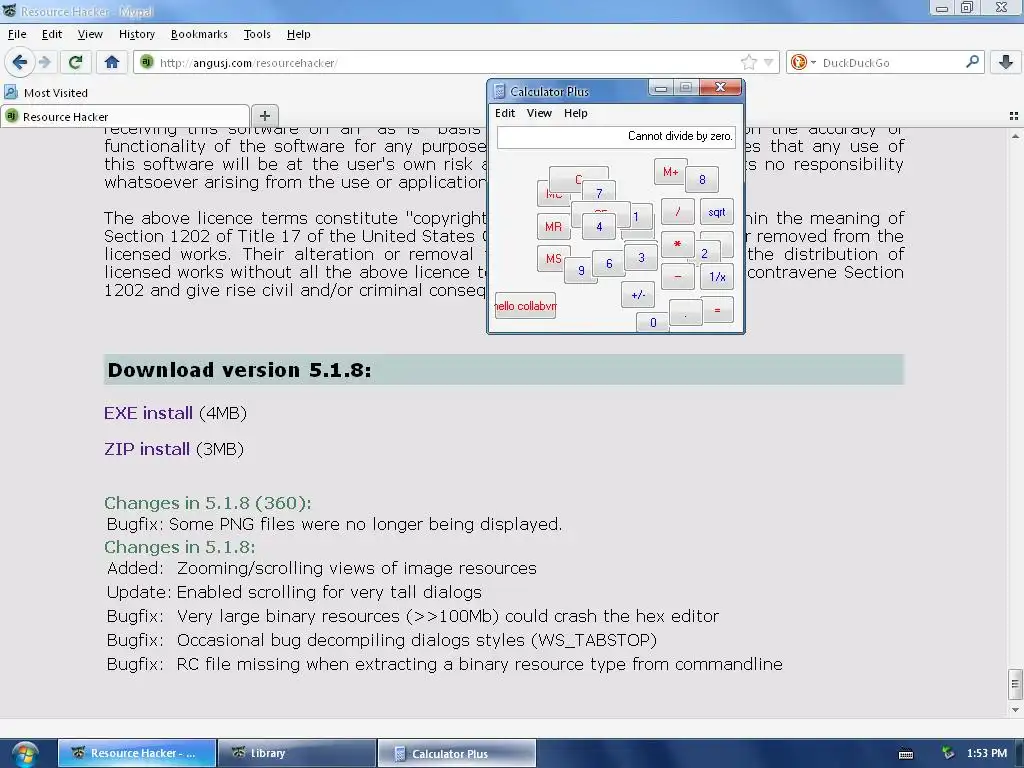Open the browser Help menu
This screenshot has height=768, width=1024.
click(x=298, y=34)
